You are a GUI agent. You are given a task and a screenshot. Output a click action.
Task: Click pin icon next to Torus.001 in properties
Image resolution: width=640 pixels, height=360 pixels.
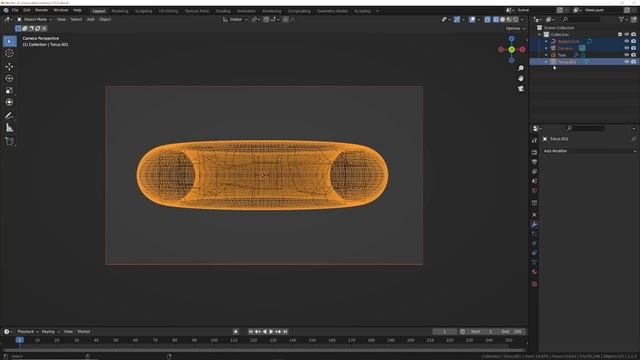click(634, 139)
